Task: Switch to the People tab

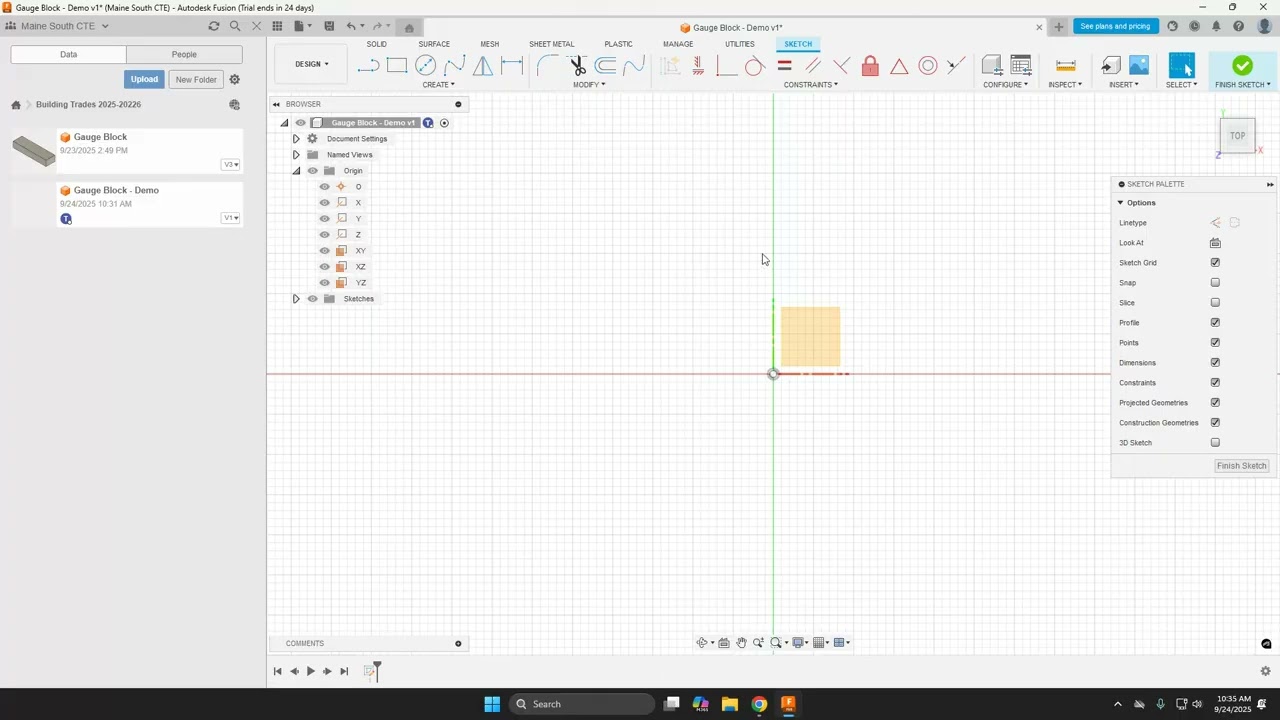Action: (184, 54)
